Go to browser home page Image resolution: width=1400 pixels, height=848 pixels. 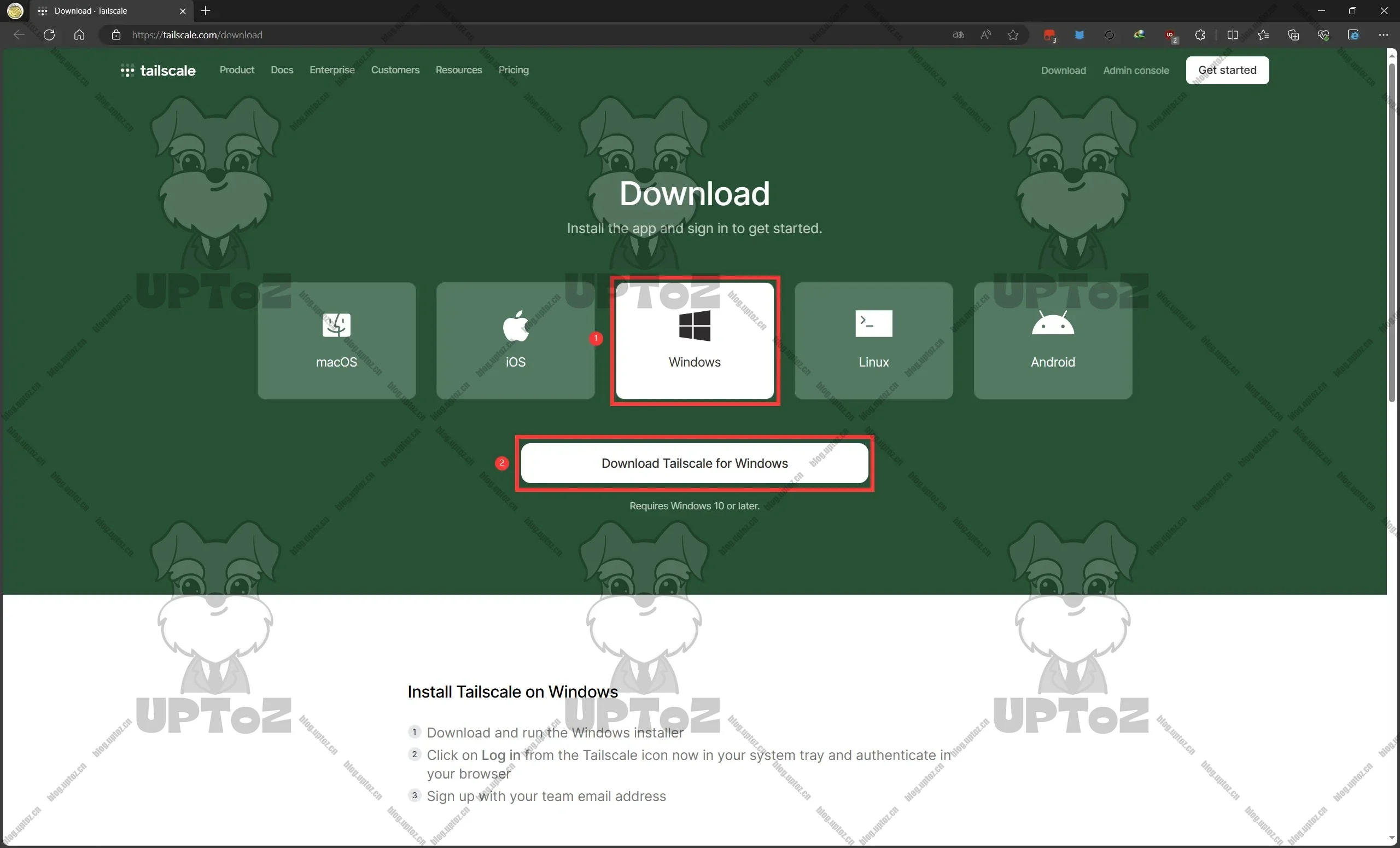tap(79, 34)
